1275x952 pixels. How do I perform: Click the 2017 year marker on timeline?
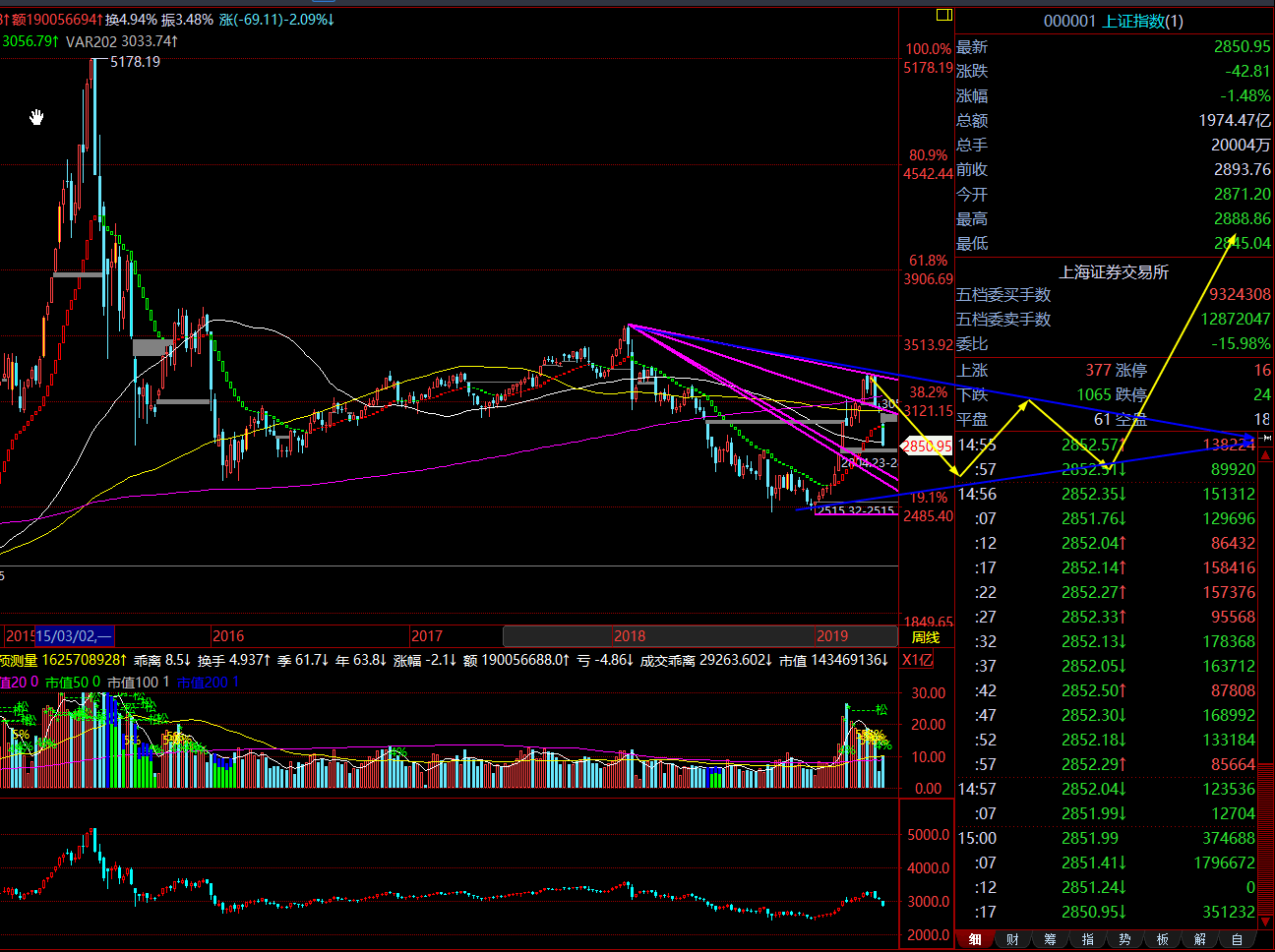(x=427, y=636)
